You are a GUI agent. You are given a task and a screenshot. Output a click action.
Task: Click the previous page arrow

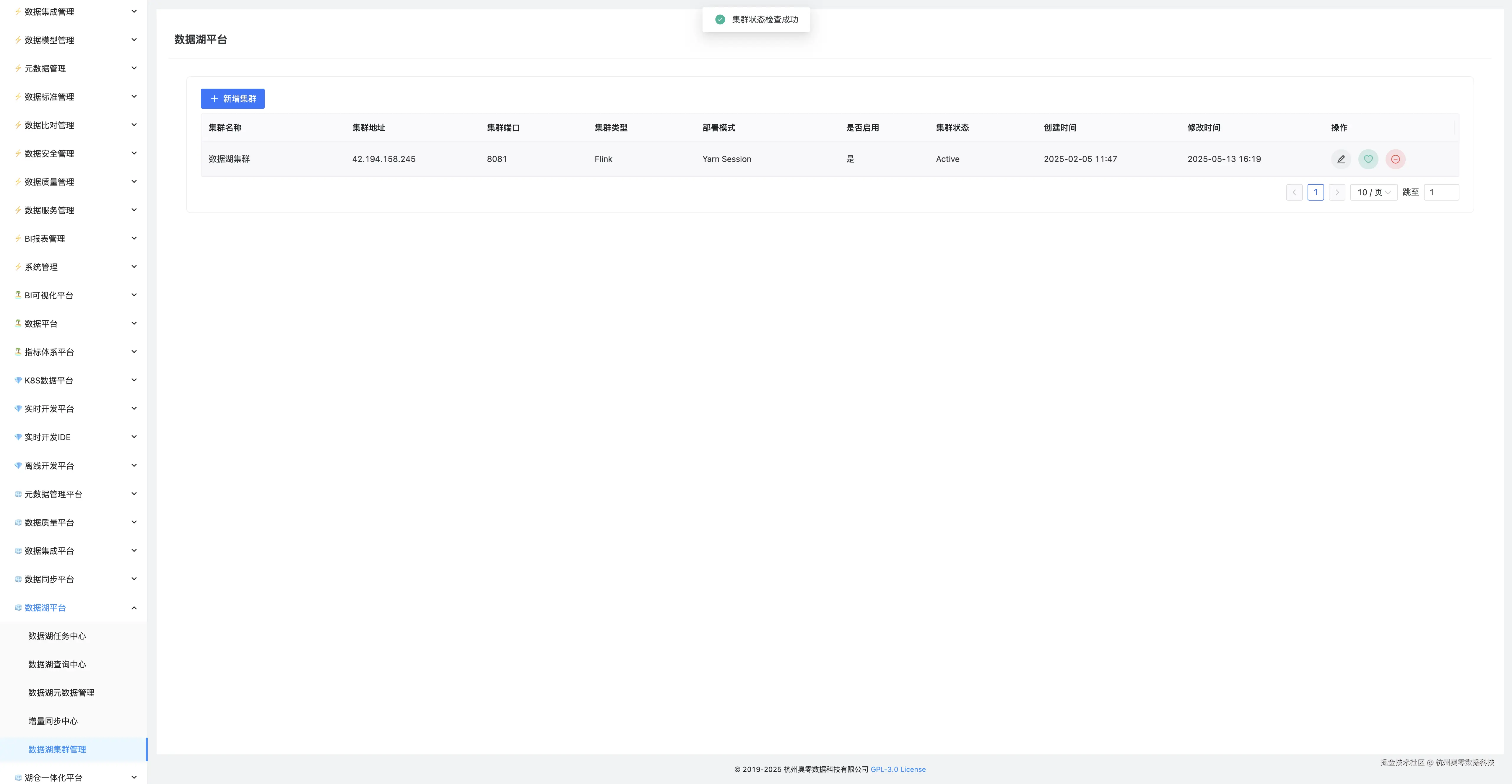[x=1294, y=193]
